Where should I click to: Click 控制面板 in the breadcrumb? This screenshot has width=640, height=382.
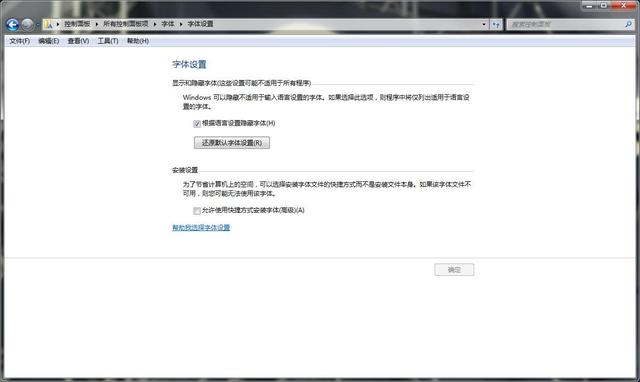pyautogui.click(x=77, y=24)
